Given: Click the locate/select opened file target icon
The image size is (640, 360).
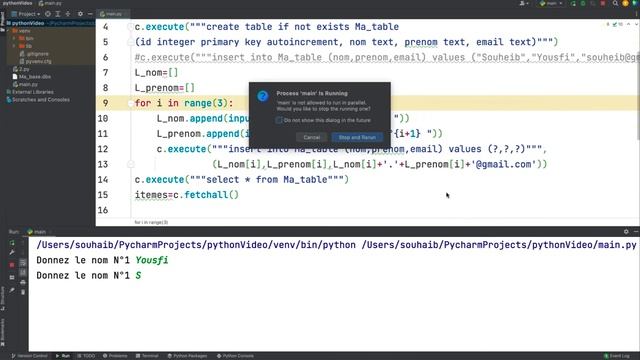Looking at the screenshot, I should coord(48,14).
